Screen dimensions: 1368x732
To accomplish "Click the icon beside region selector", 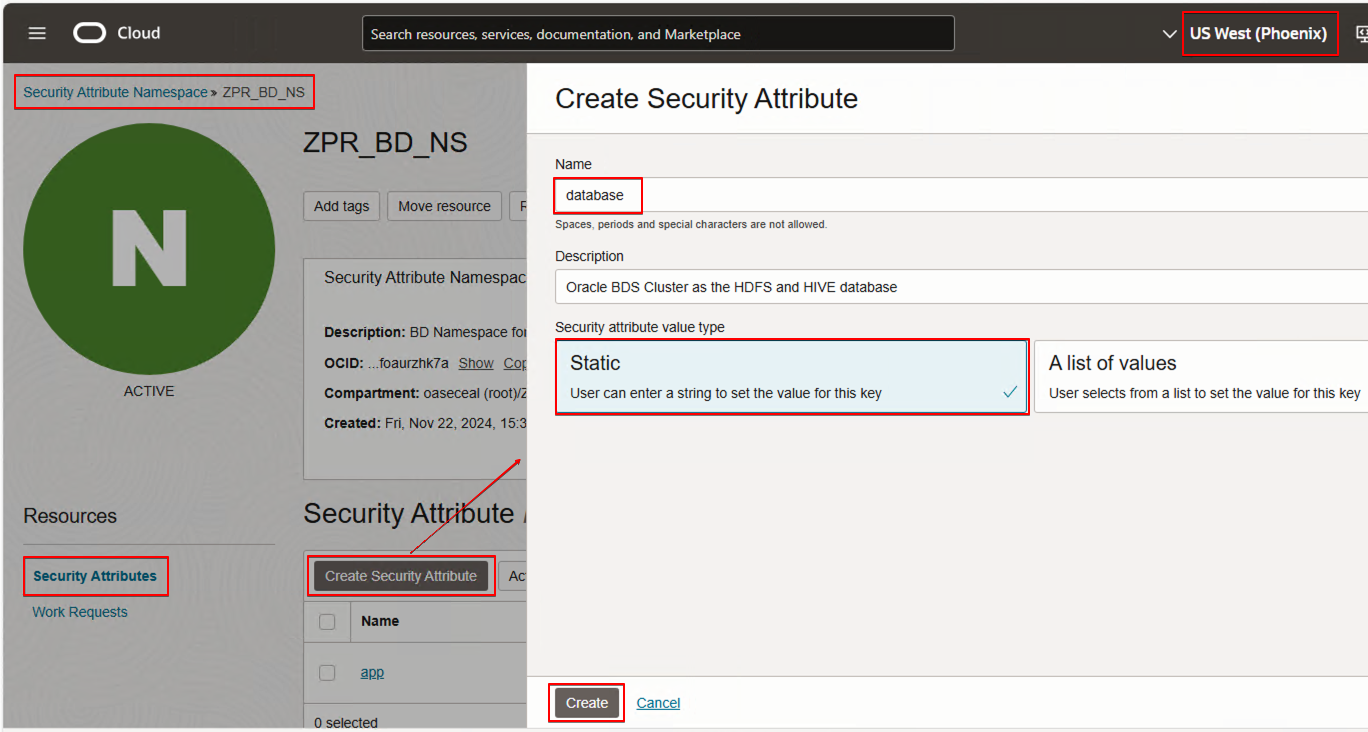I will (x=1362, y=33).
